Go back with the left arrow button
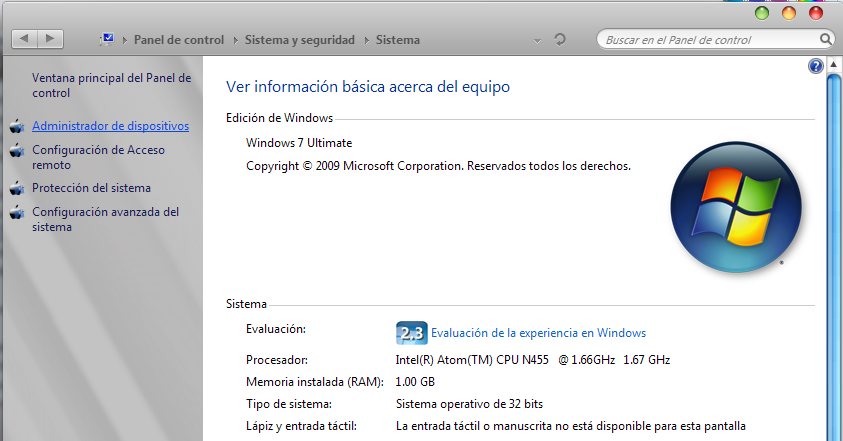 24,39
